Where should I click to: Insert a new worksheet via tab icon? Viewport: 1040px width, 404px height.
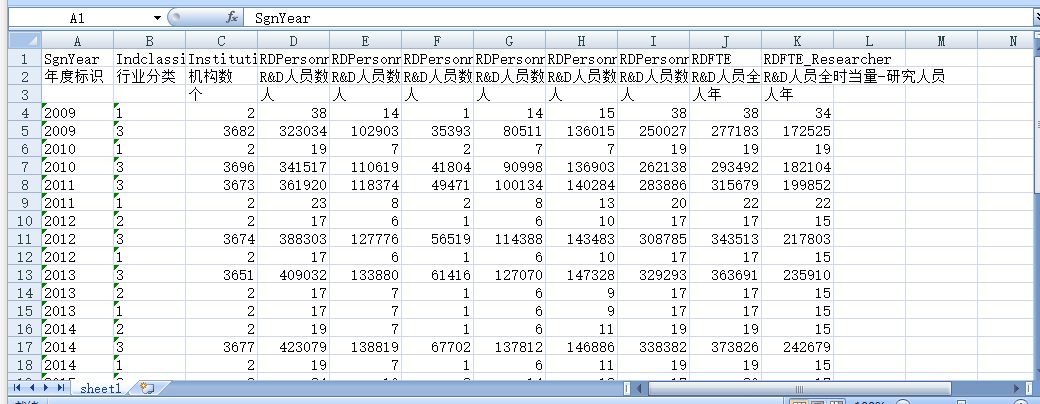click(x=147, y=388)
